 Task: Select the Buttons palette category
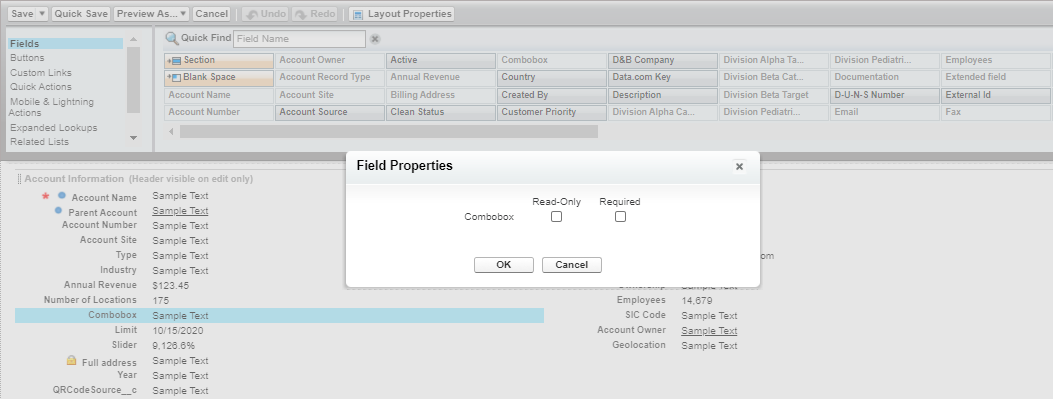(27, 58)
